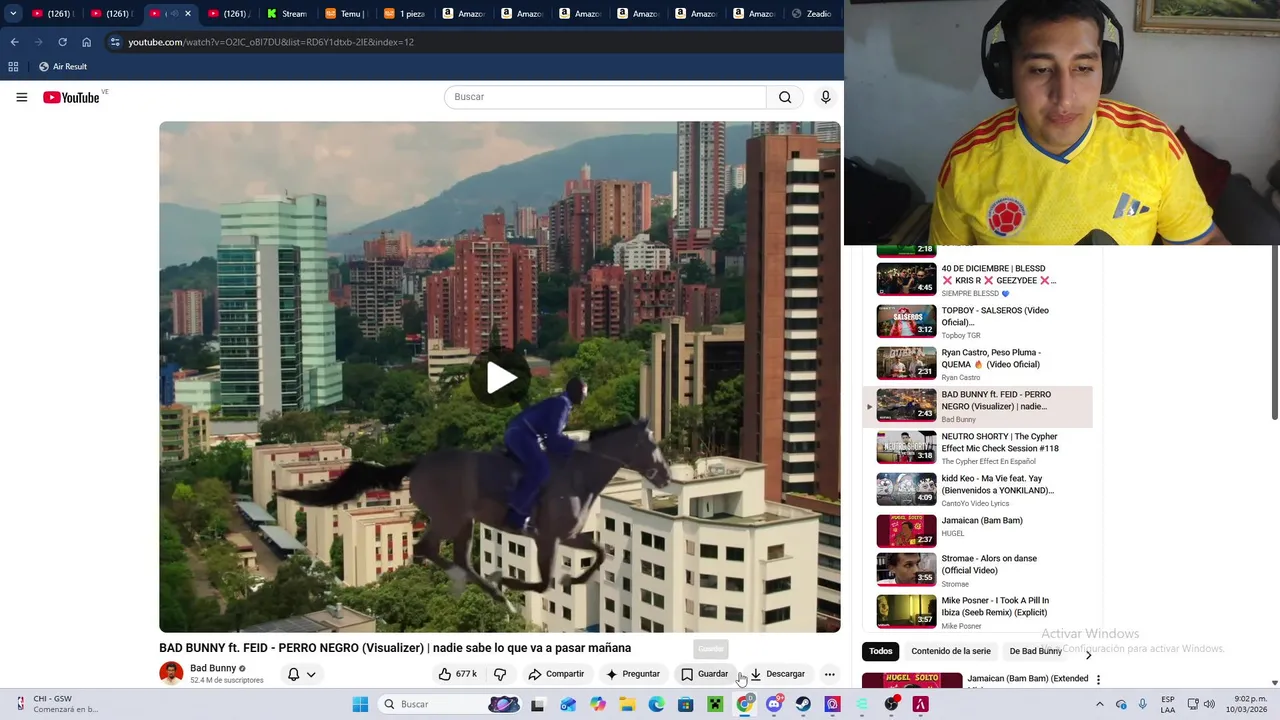The height and width of the screenshot is (720, 1280).
Task: Click the address bar URL
Action: pyautogui.click(x=271, y=42)
